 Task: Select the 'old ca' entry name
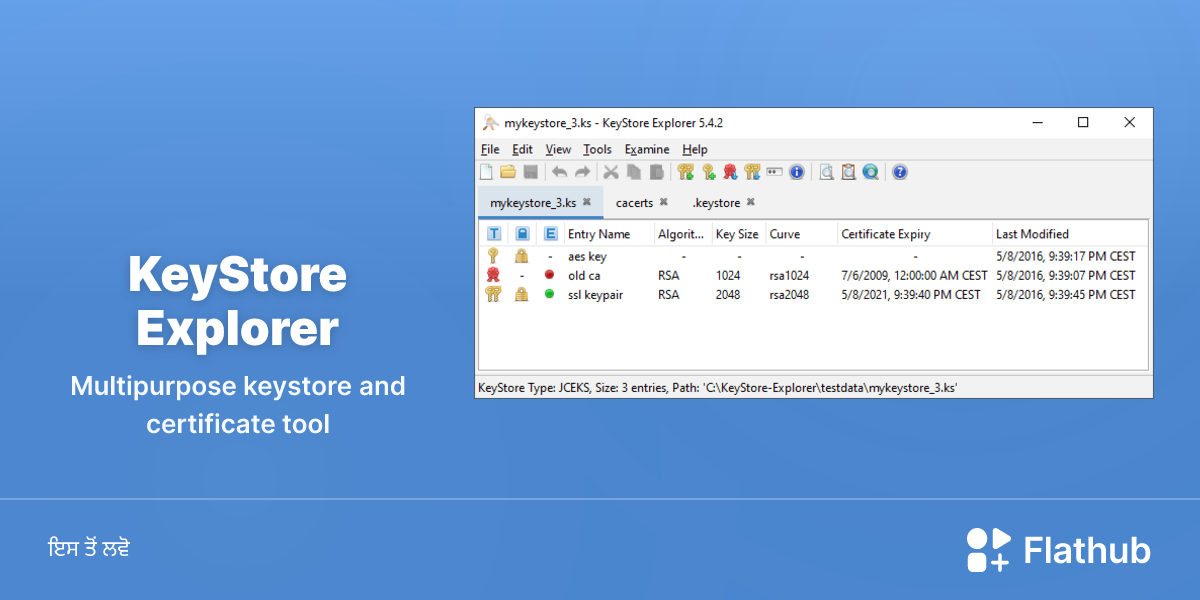pos(584,275)
